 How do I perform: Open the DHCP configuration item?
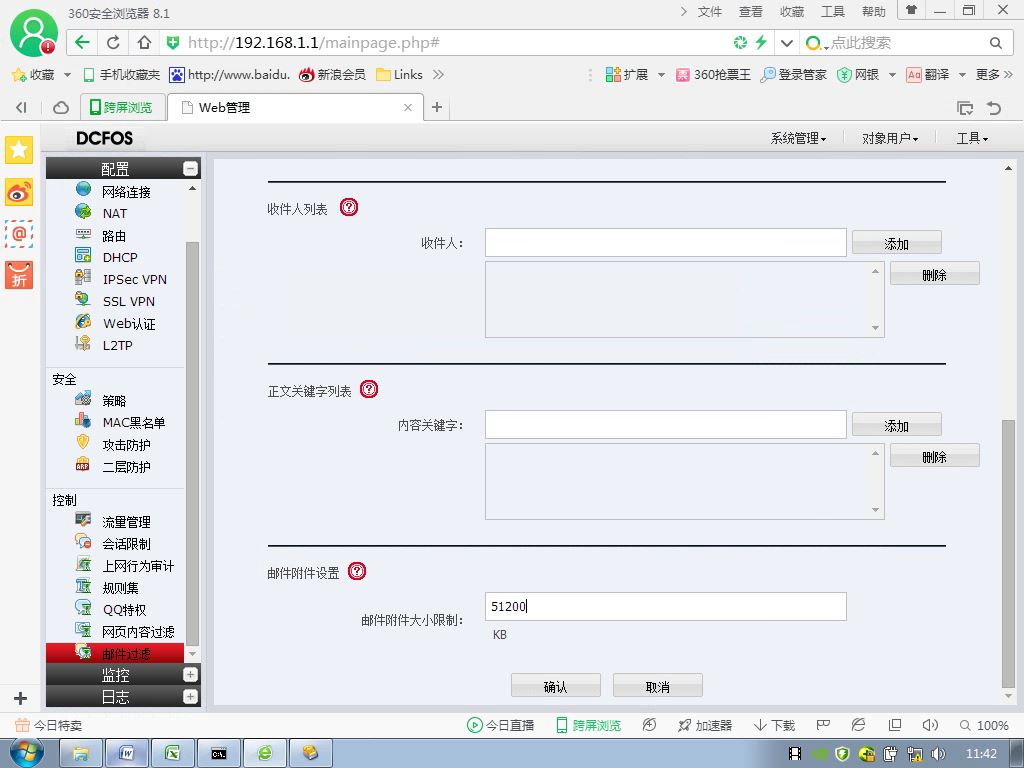coord(120,257)
